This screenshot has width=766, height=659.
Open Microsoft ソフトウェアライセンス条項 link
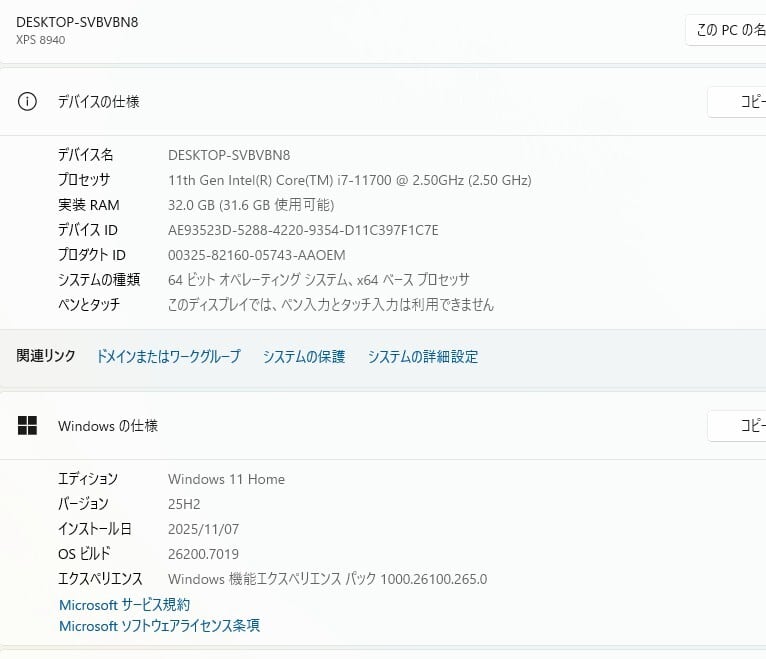[159, 626]
